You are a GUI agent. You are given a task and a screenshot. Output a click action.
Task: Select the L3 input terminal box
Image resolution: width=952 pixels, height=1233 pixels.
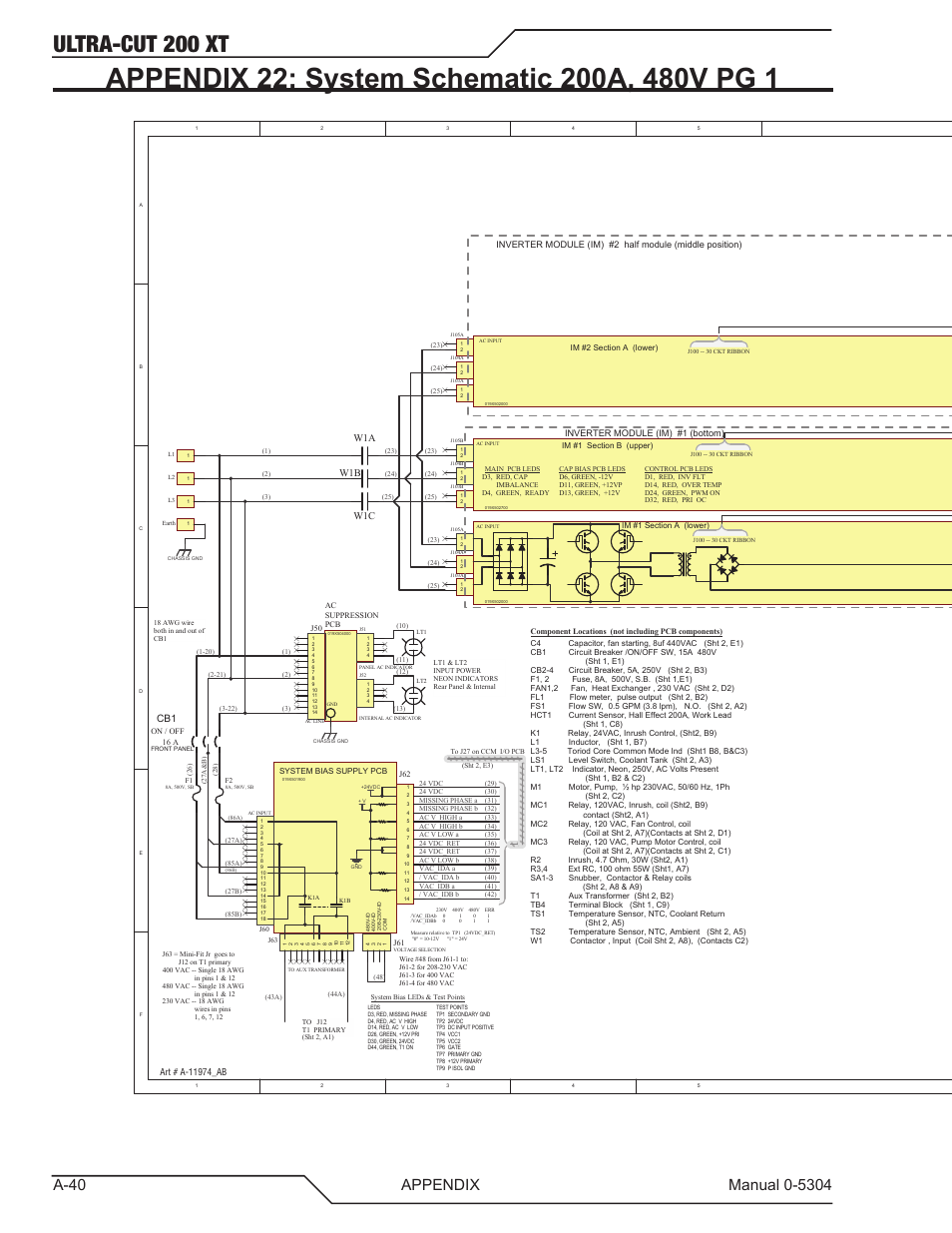(x=186, y=501)
